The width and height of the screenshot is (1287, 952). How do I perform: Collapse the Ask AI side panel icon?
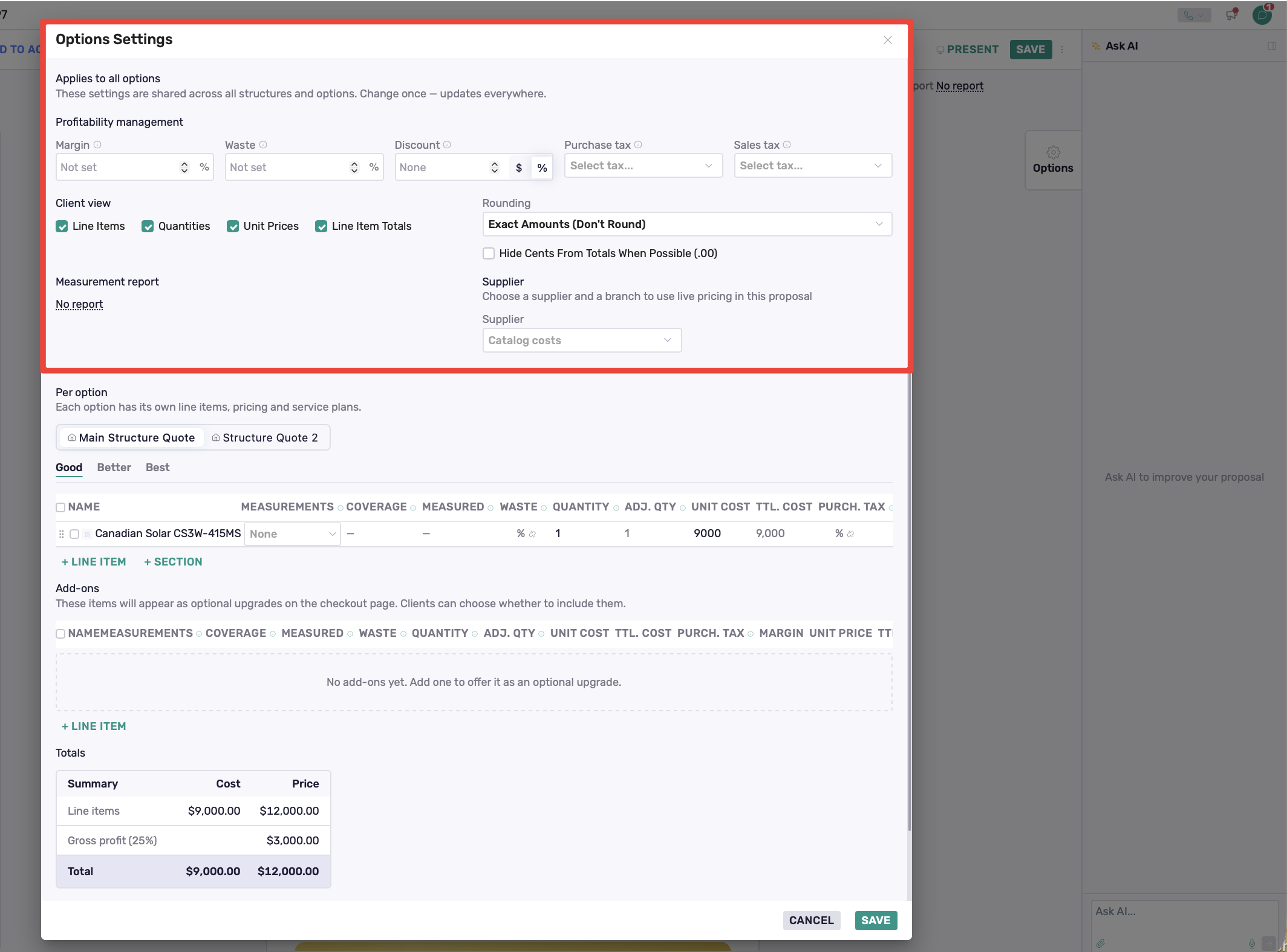1272,46
